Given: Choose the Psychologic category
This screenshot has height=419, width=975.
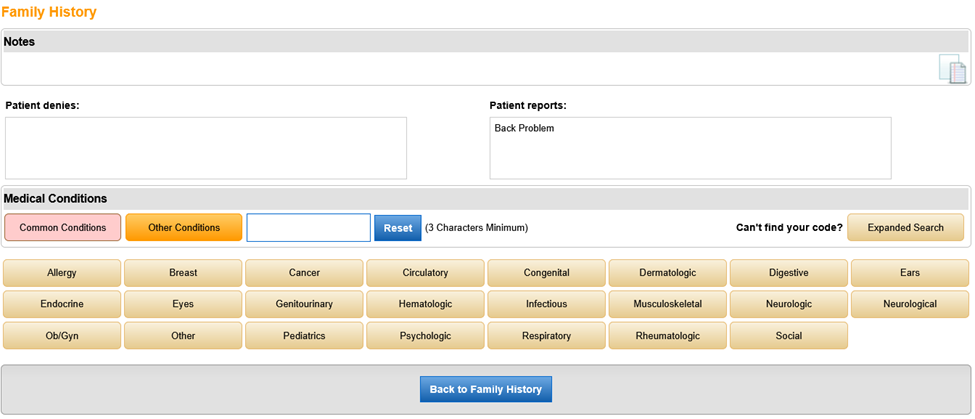Looking at the screenshot, I should pyautogui.click(x=425, y=336).
